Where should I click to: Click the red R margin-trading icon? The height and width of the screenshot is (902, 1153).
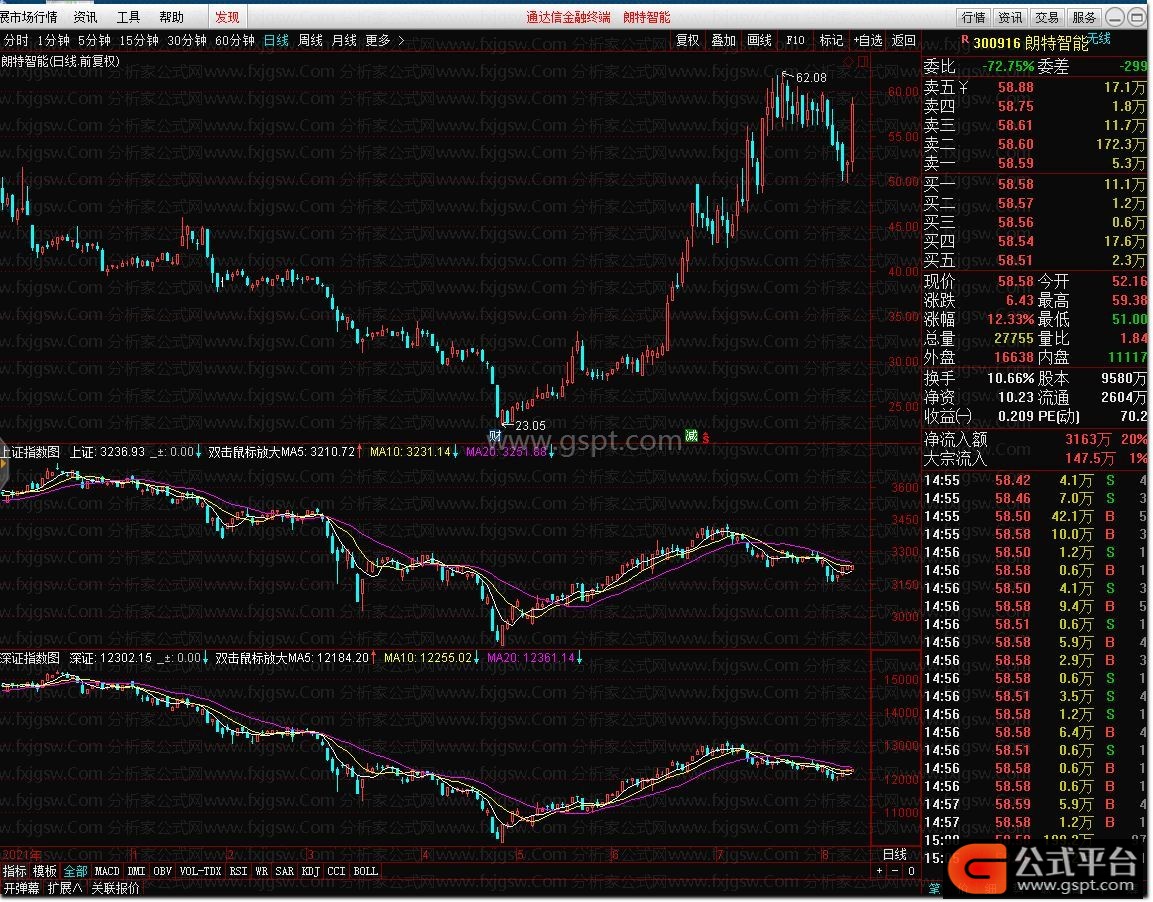[x=965, y=40]
